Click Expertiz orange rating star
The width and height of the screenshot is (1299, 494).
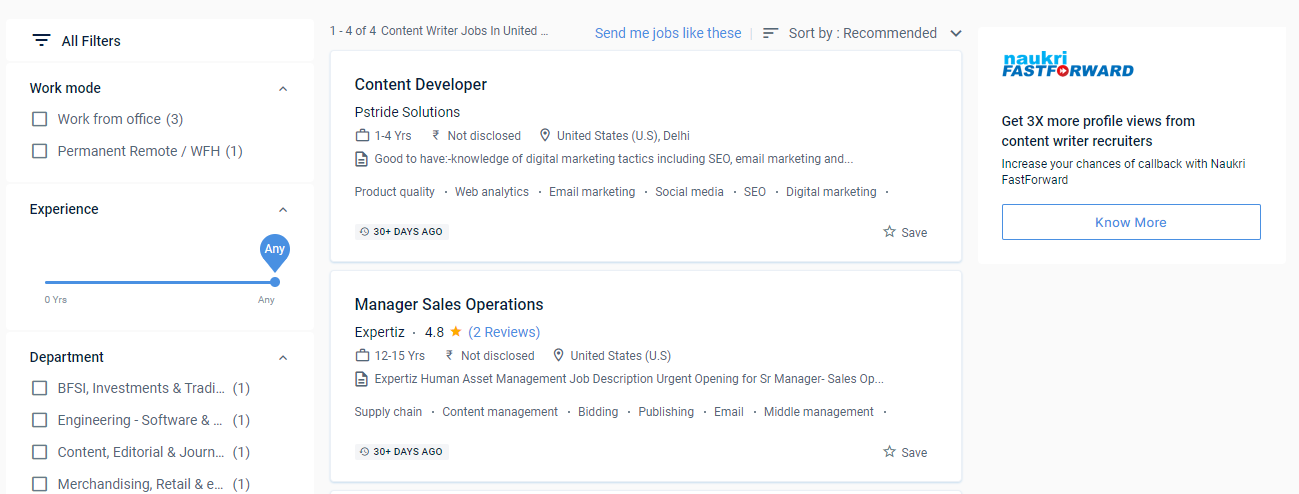click(x=456, y=331)
